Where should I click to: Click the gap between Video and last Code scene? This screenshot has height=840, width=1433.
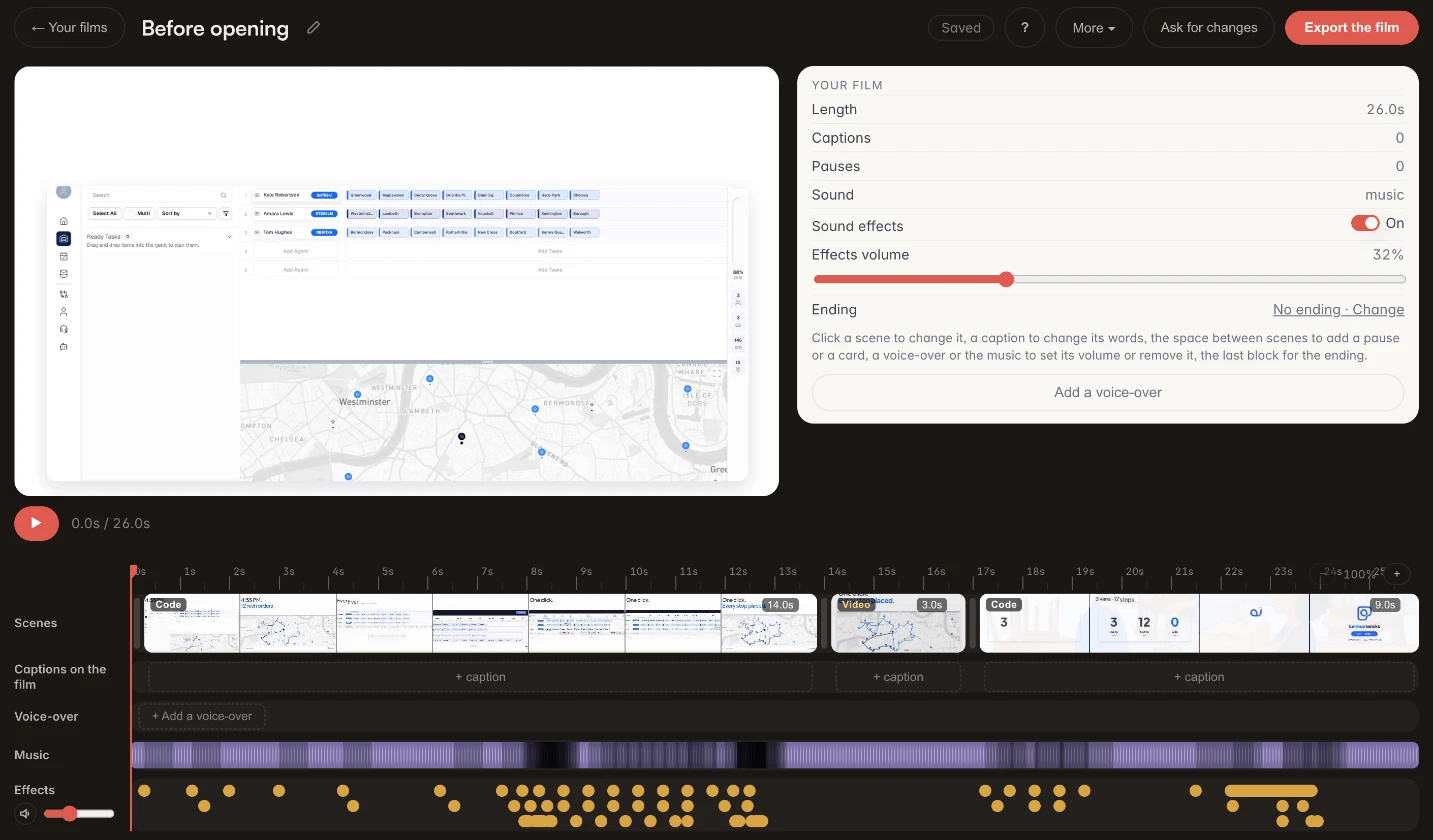click(973, 623)
